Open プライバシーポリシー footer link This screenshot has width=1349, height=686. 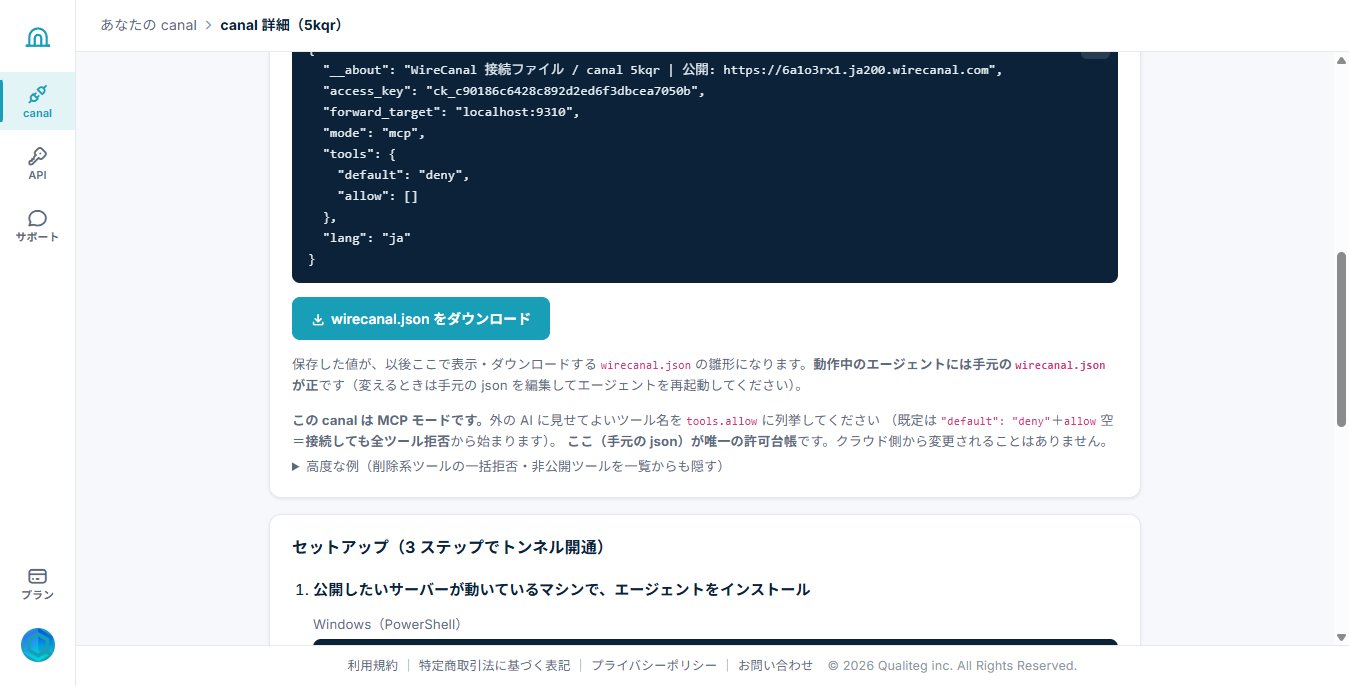pos(654,665)
